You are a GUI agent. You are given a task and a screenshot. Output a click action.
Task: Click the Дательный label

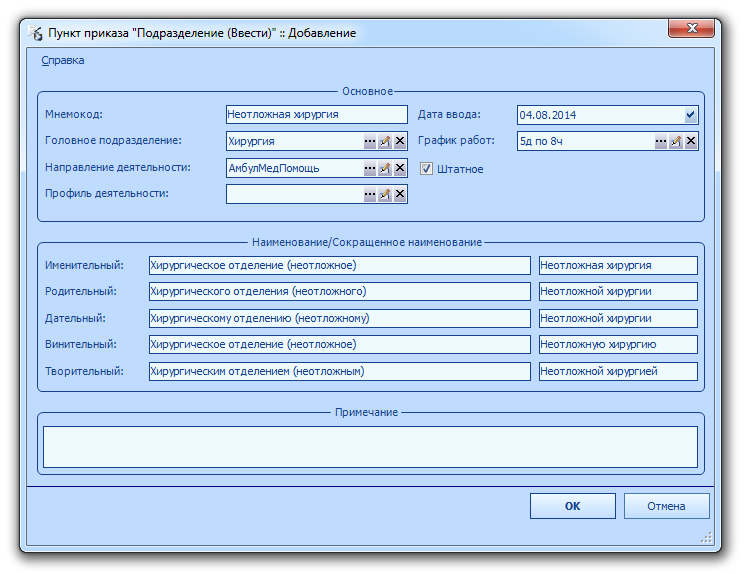75,318
